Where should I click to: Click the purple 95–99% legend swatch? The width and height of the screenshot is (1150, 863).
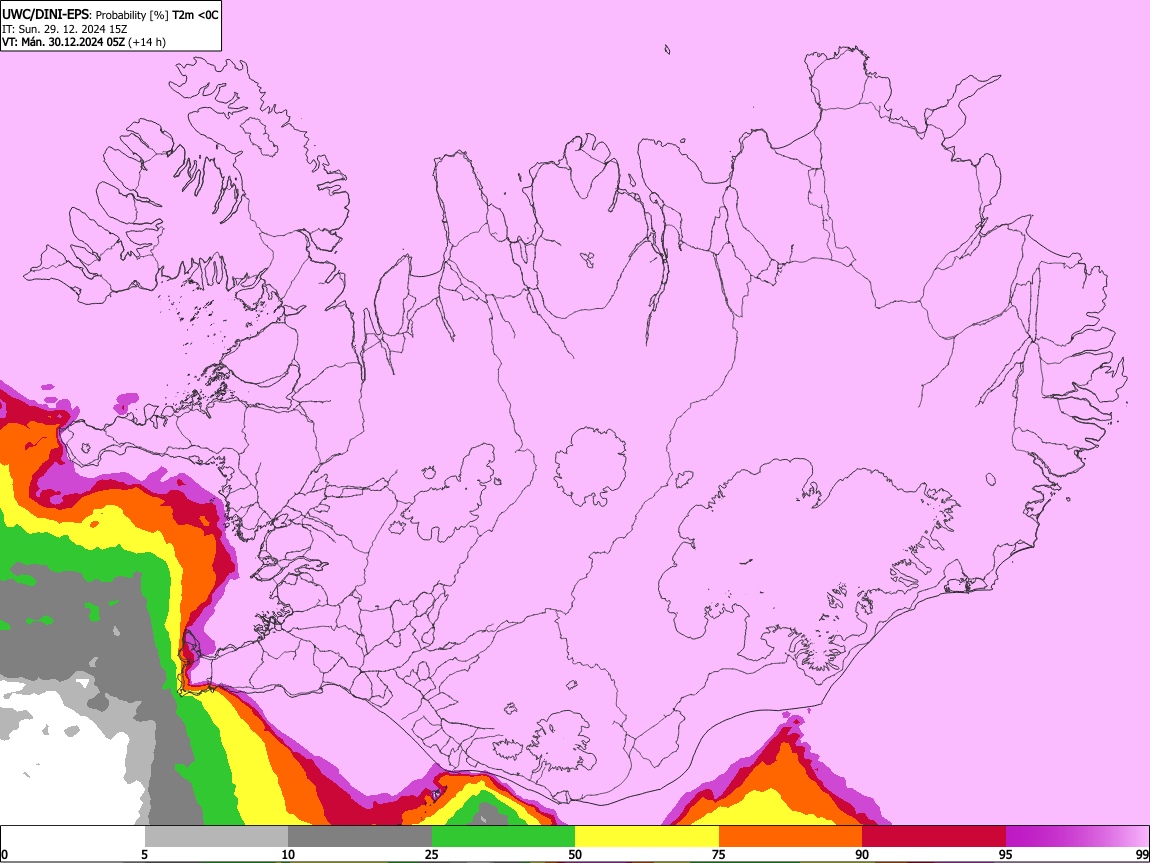coord(1077,837)
